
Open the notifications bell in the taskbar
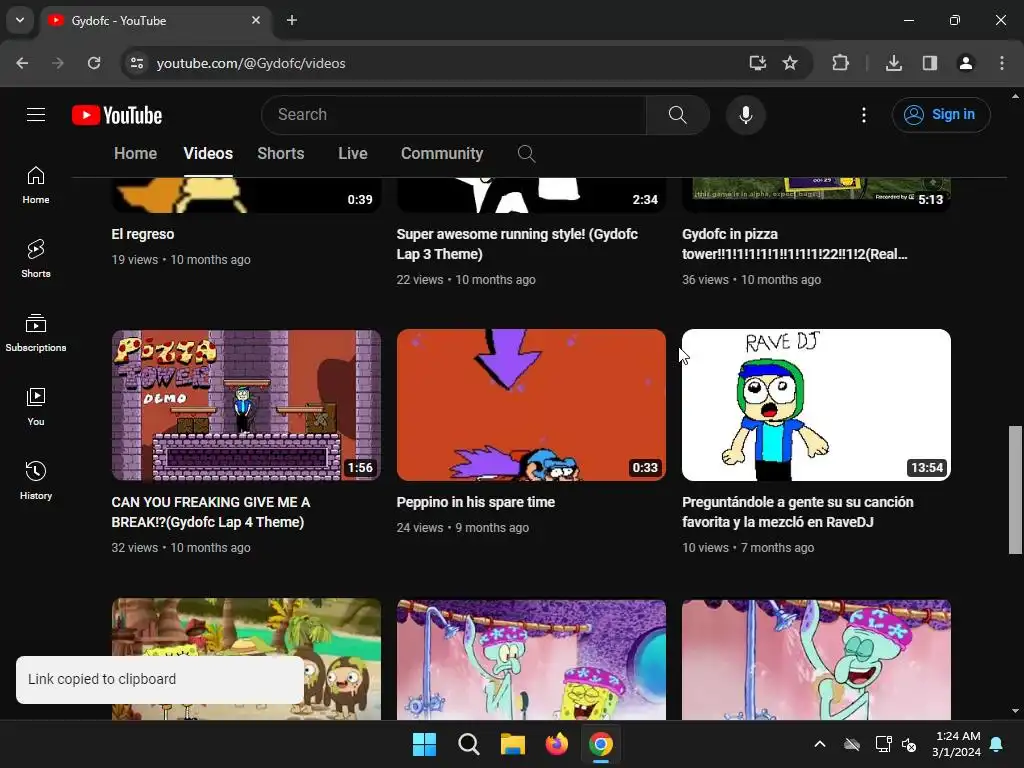(x=997, y=744)
